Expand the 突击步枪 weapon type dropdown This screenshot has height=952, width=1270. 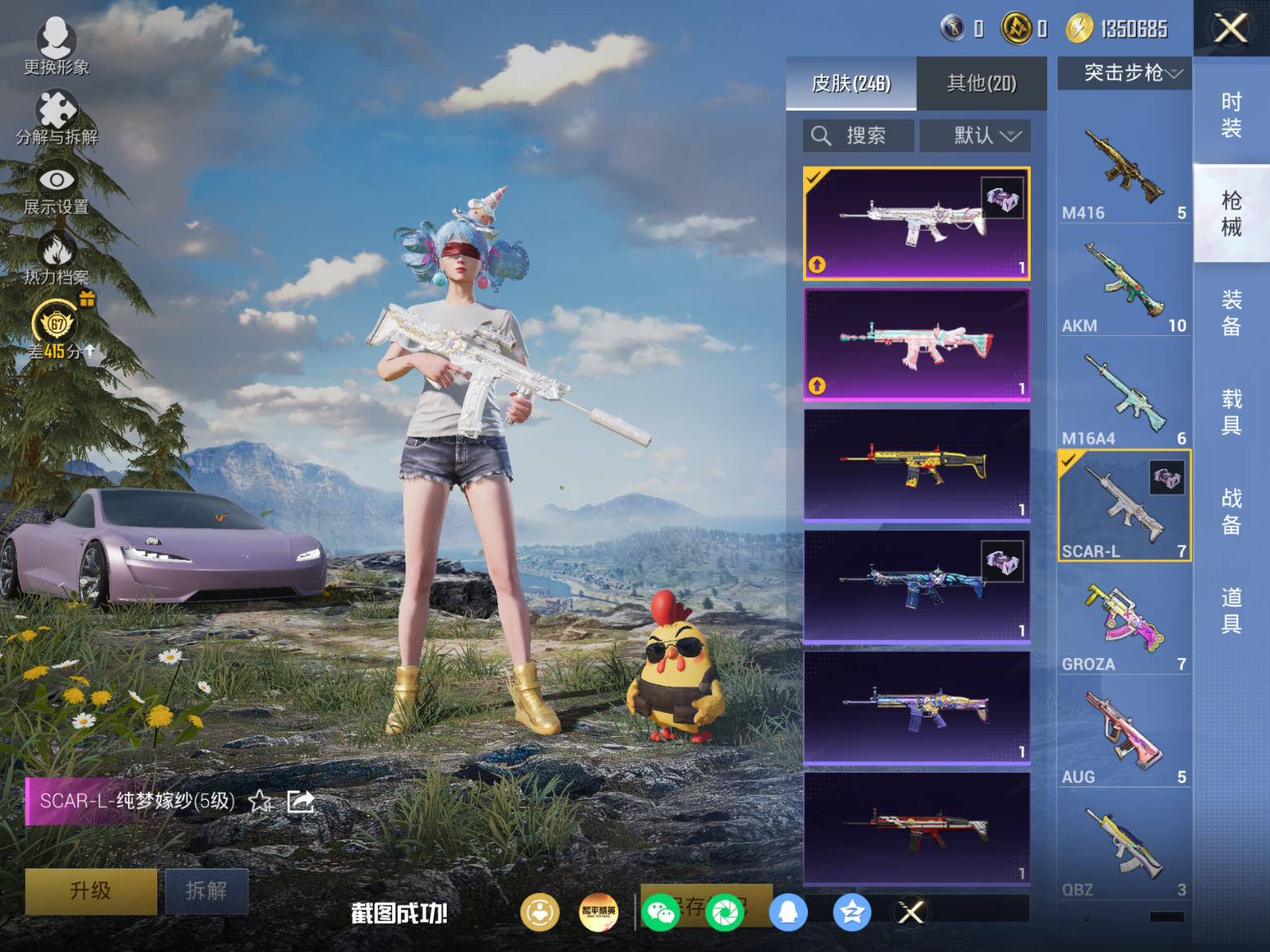[x=1125, y=73]
